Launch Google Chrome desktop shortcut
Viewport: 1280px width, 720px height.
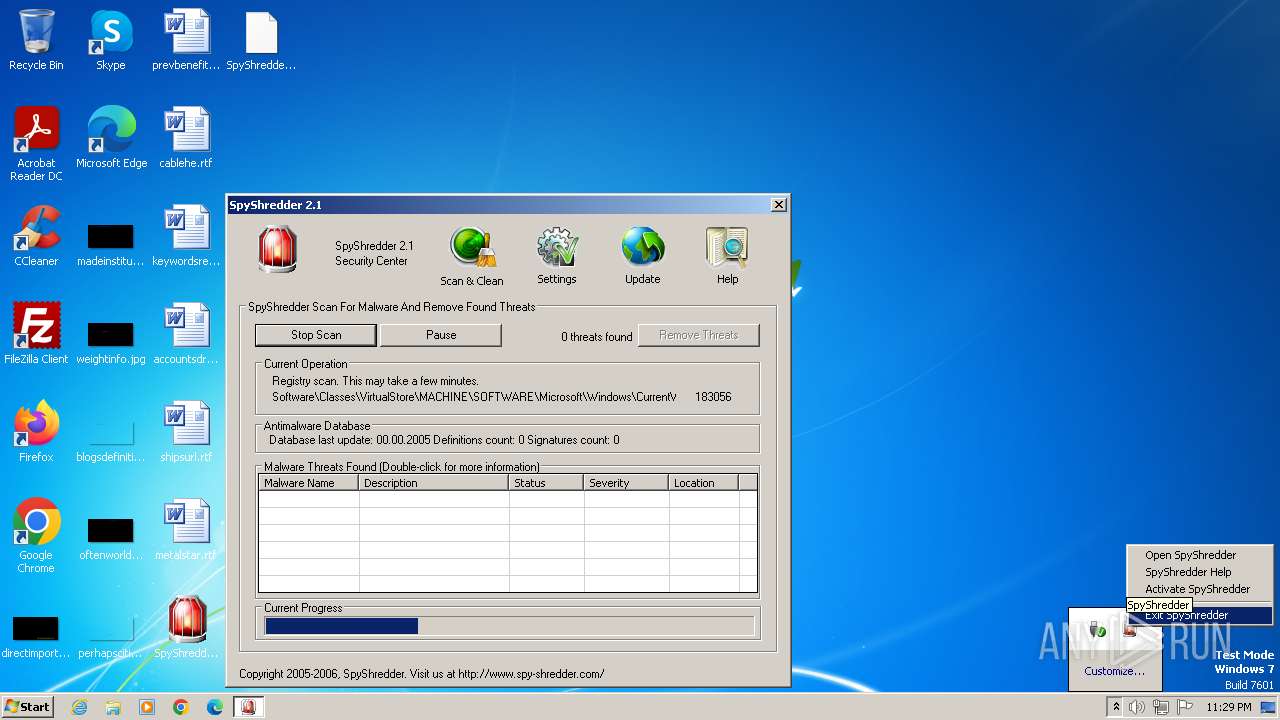[36, 536]
